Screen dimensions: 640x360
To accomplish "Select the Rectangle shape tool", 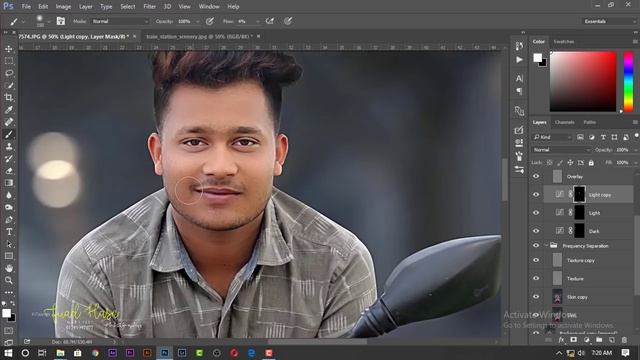I will 9,256.
